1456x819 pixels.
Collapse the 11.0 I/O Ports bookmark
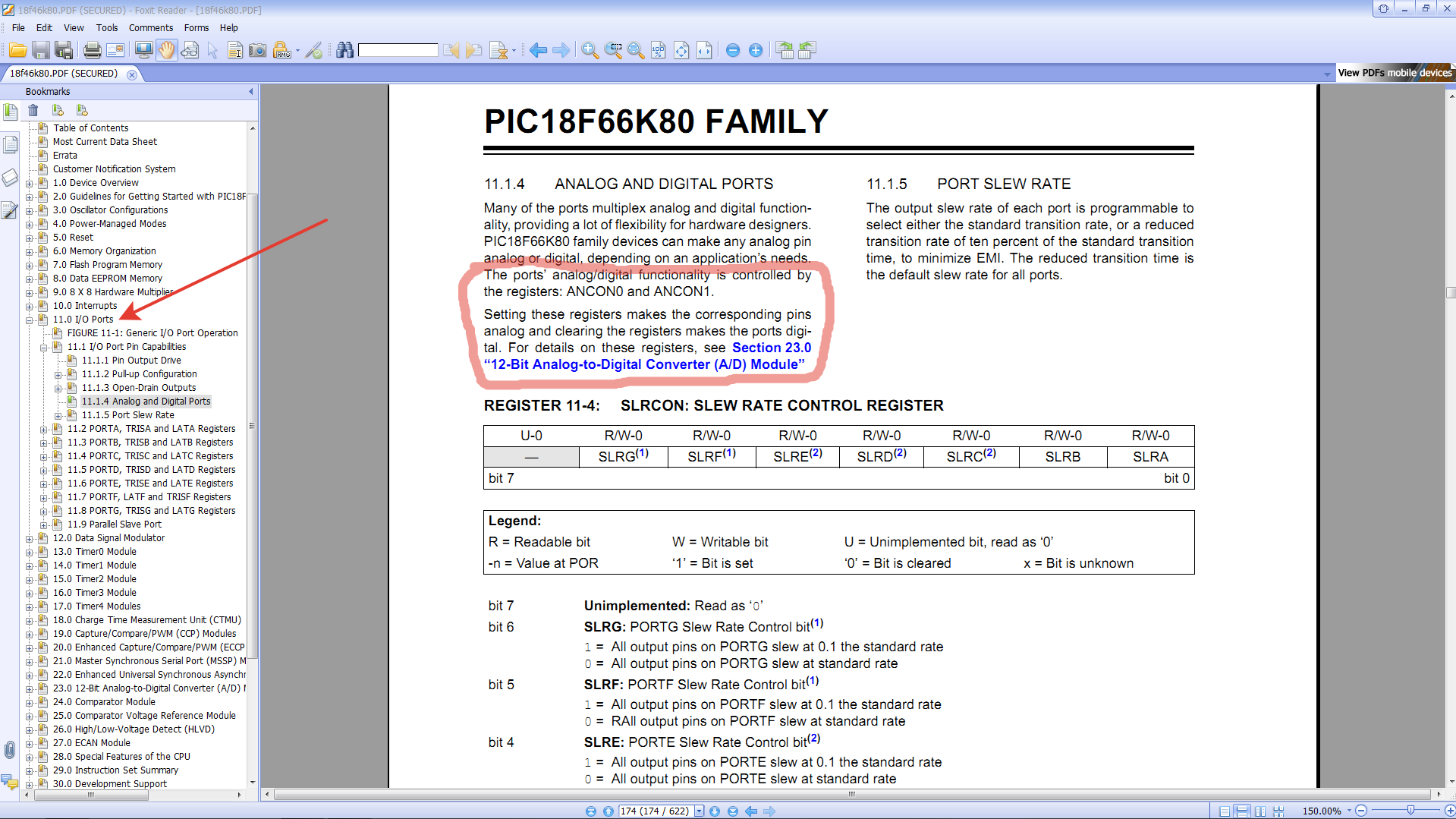[30, 320]
